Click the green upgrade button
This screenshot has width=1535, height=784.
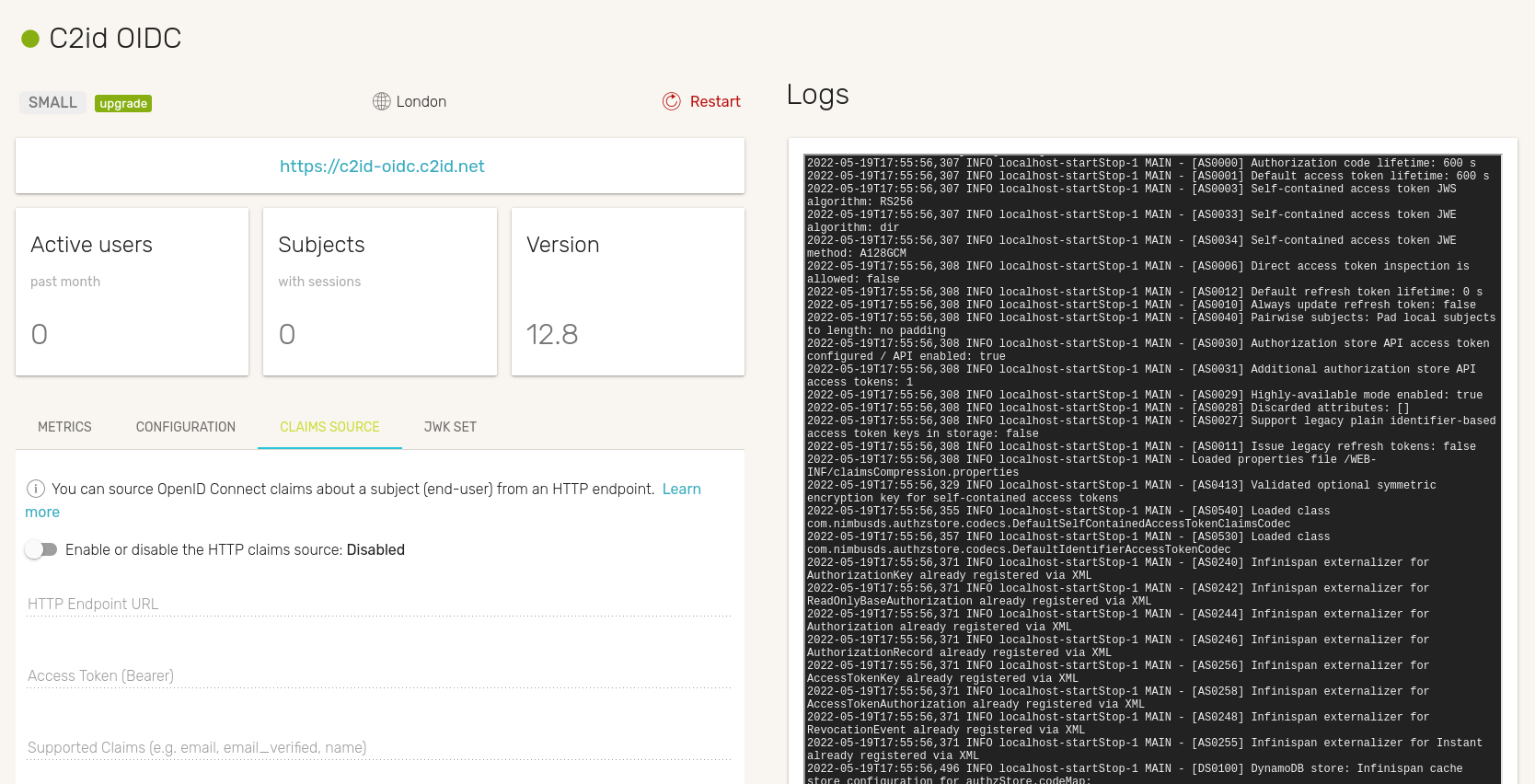(123, 103)
